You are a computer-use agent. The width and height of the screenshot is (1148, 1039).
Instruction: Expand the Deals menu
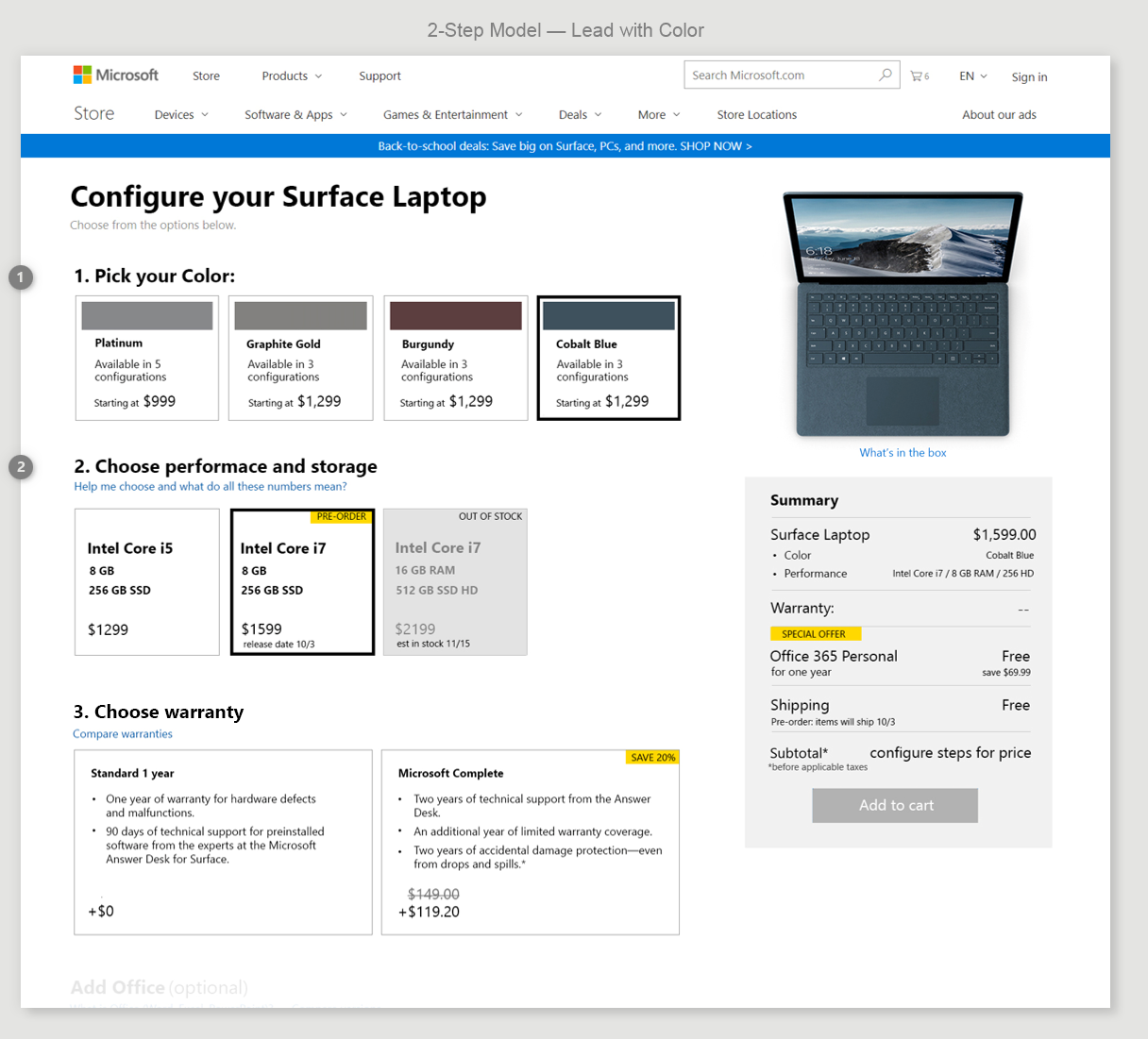[x=580, y=115]
